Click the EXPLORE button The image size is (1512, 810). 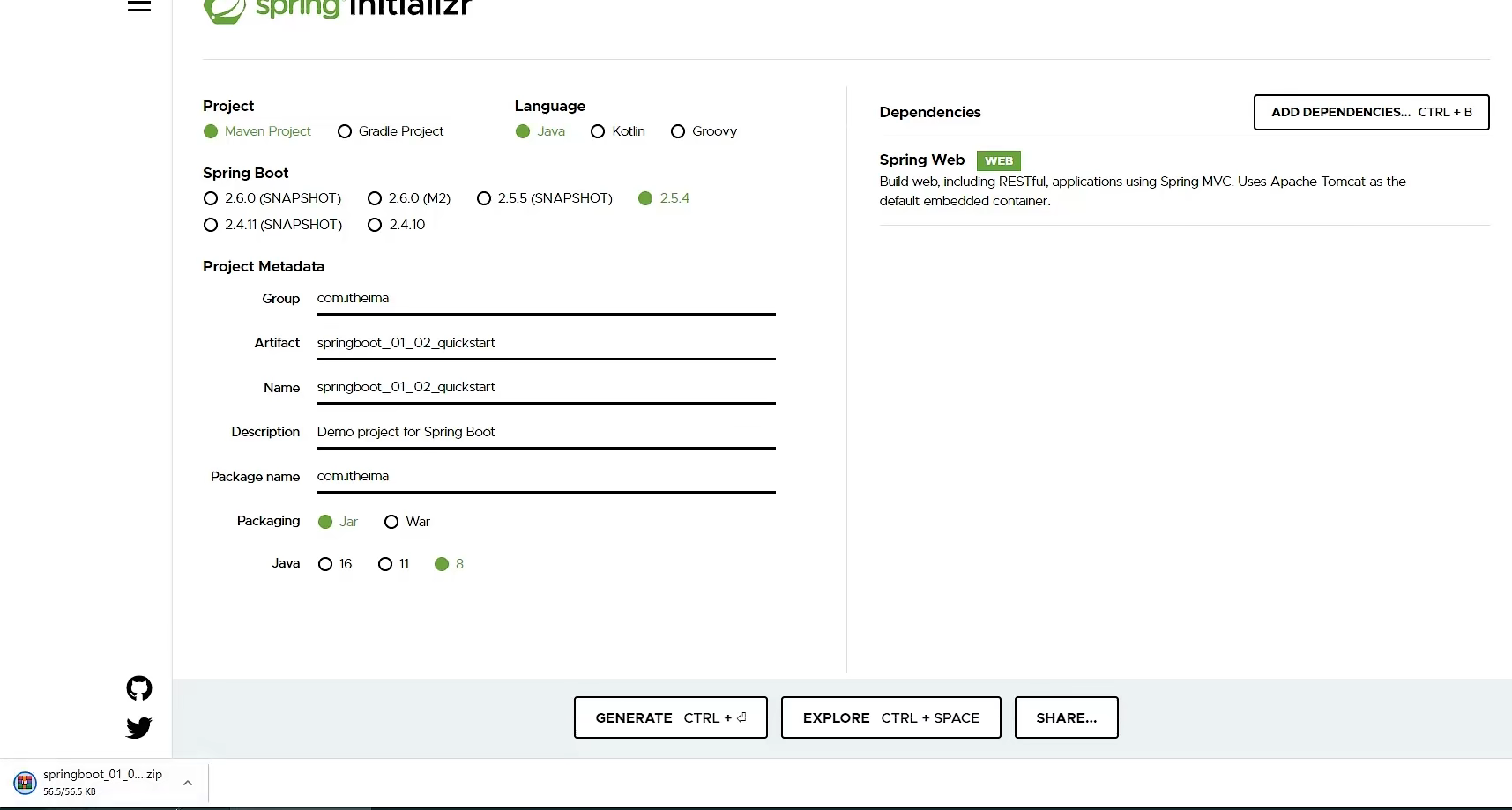tap(891, 717)
